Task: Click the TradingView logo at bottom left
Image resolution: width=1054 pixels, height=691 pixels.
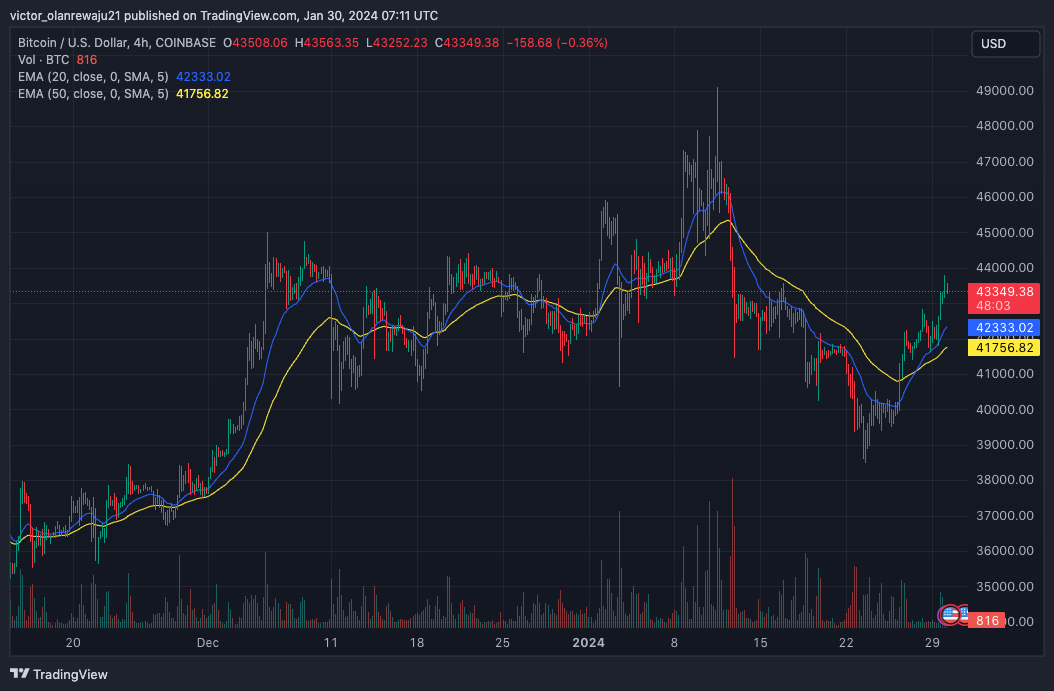Action: coord(58,674)
